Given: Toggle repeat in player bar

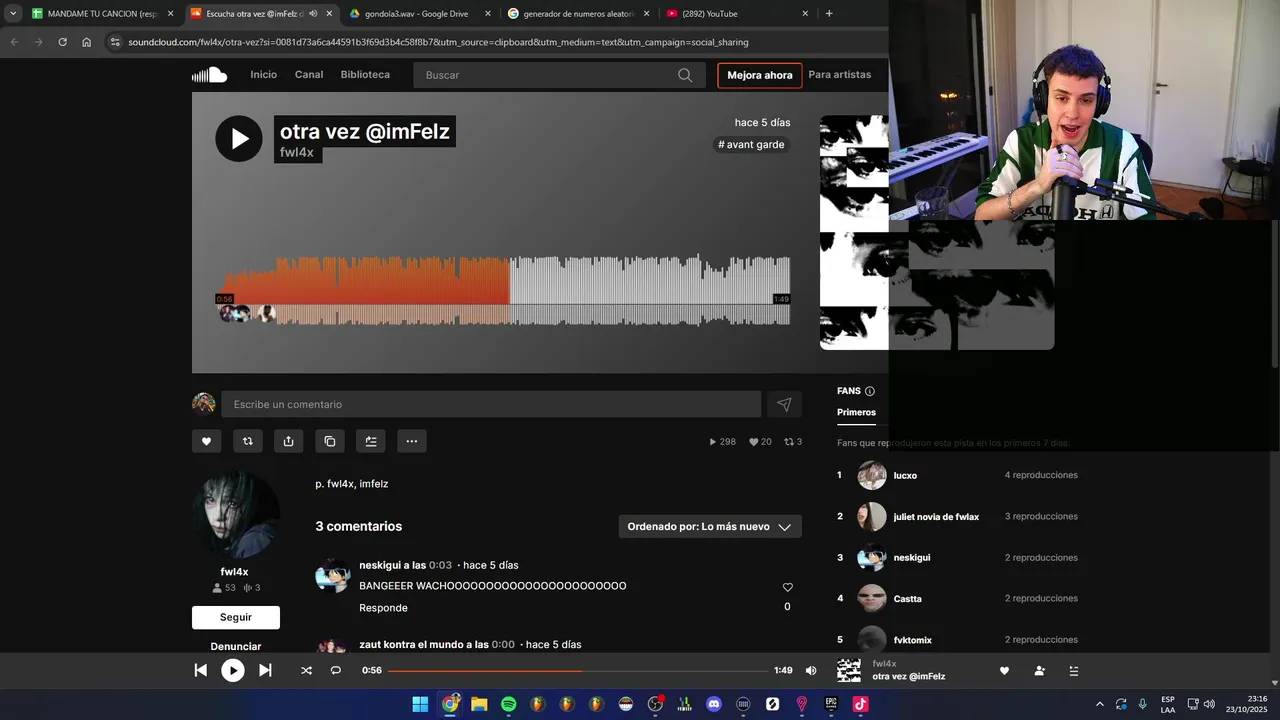Looking at the screenshot, I should (336, 671).
